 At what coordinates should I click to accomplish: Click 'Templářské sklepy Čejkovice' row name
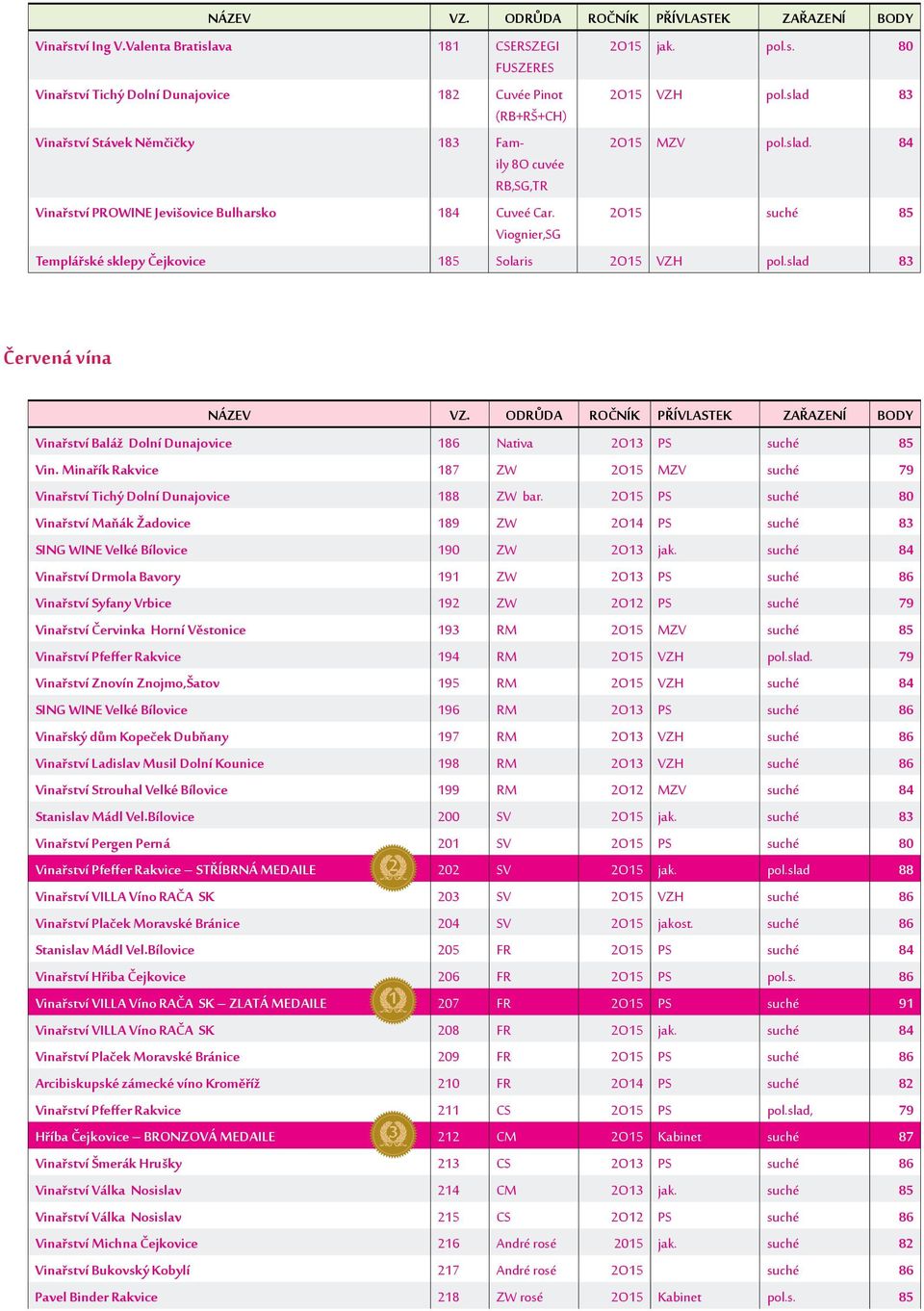[x=120, y=261]
